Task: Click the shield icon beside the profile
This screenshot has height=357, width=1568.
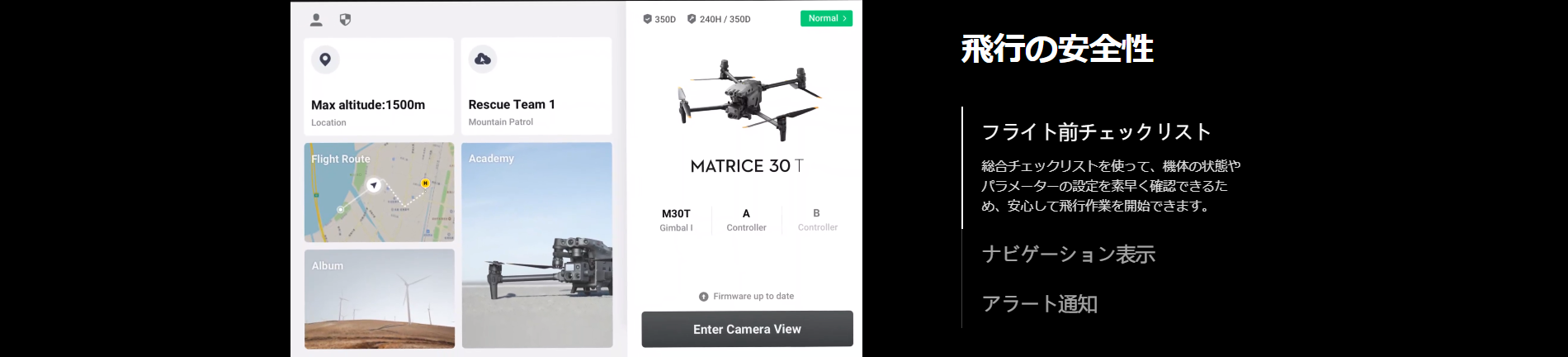Action: coord(345,20)
